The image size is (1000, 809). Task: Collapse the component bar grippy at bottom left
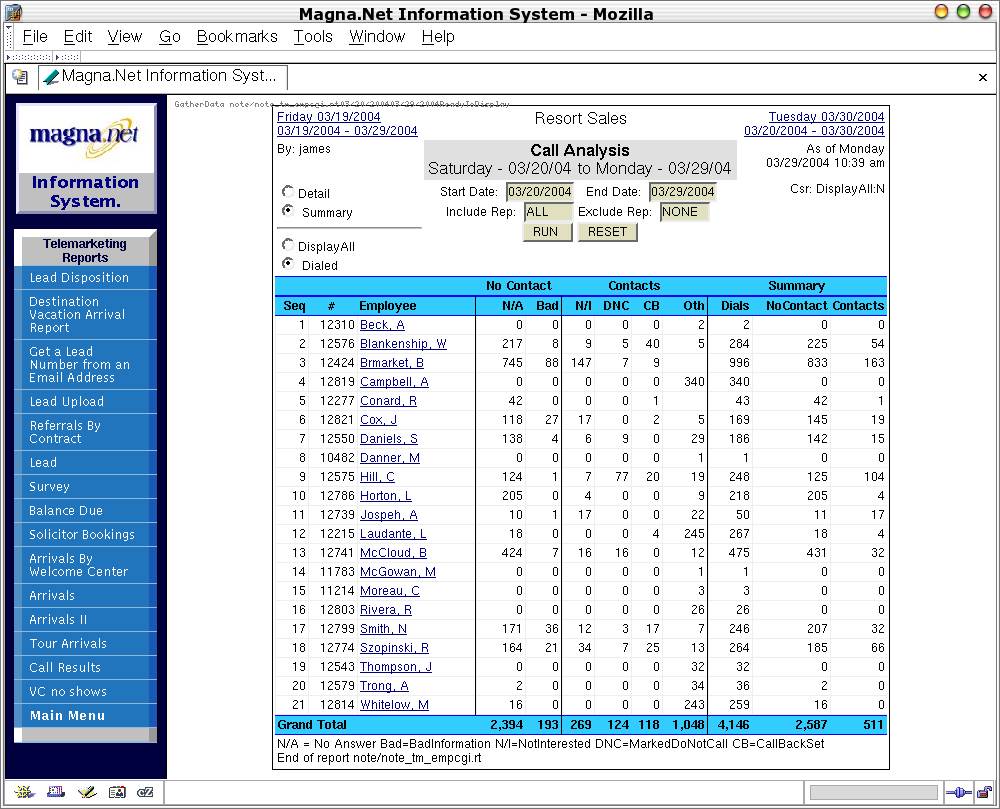5,791
